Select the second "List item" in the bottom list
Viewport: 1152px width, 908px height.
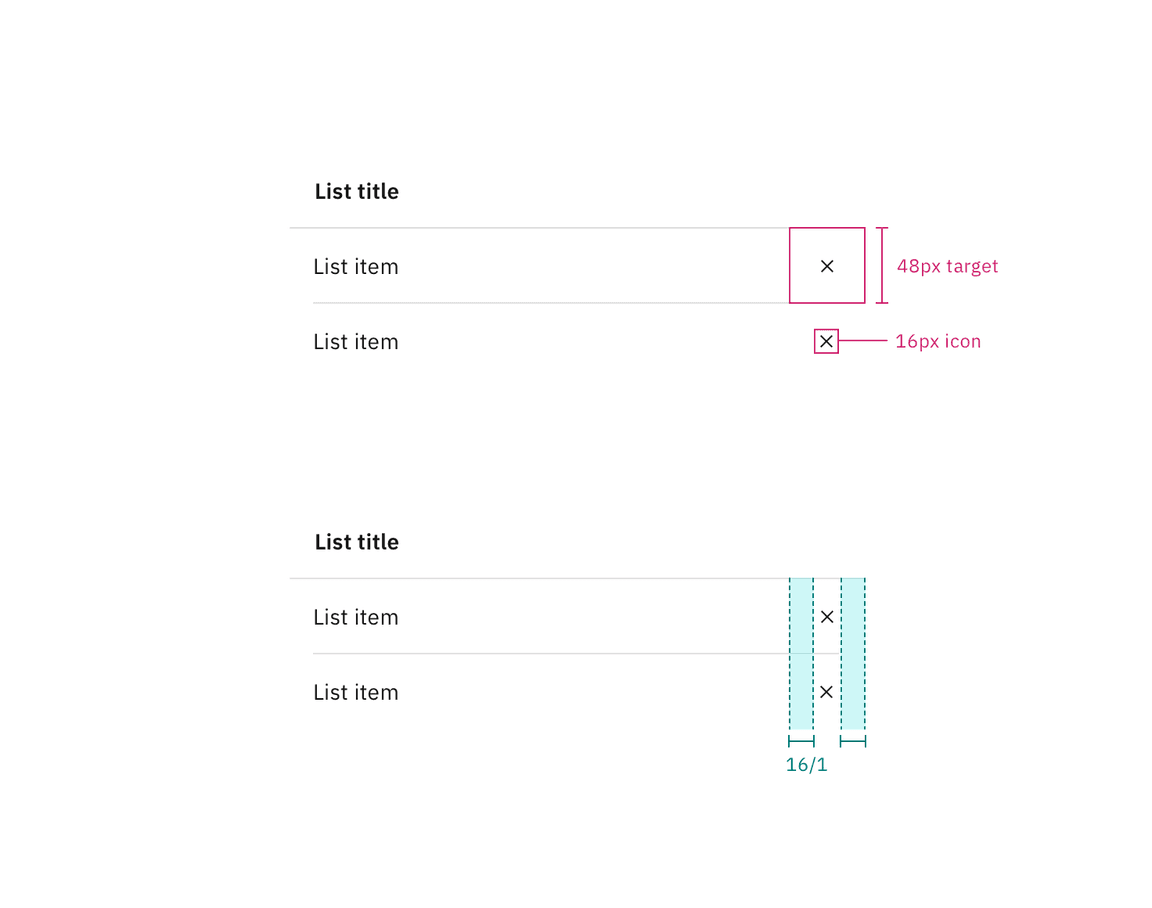coord(356,693)
